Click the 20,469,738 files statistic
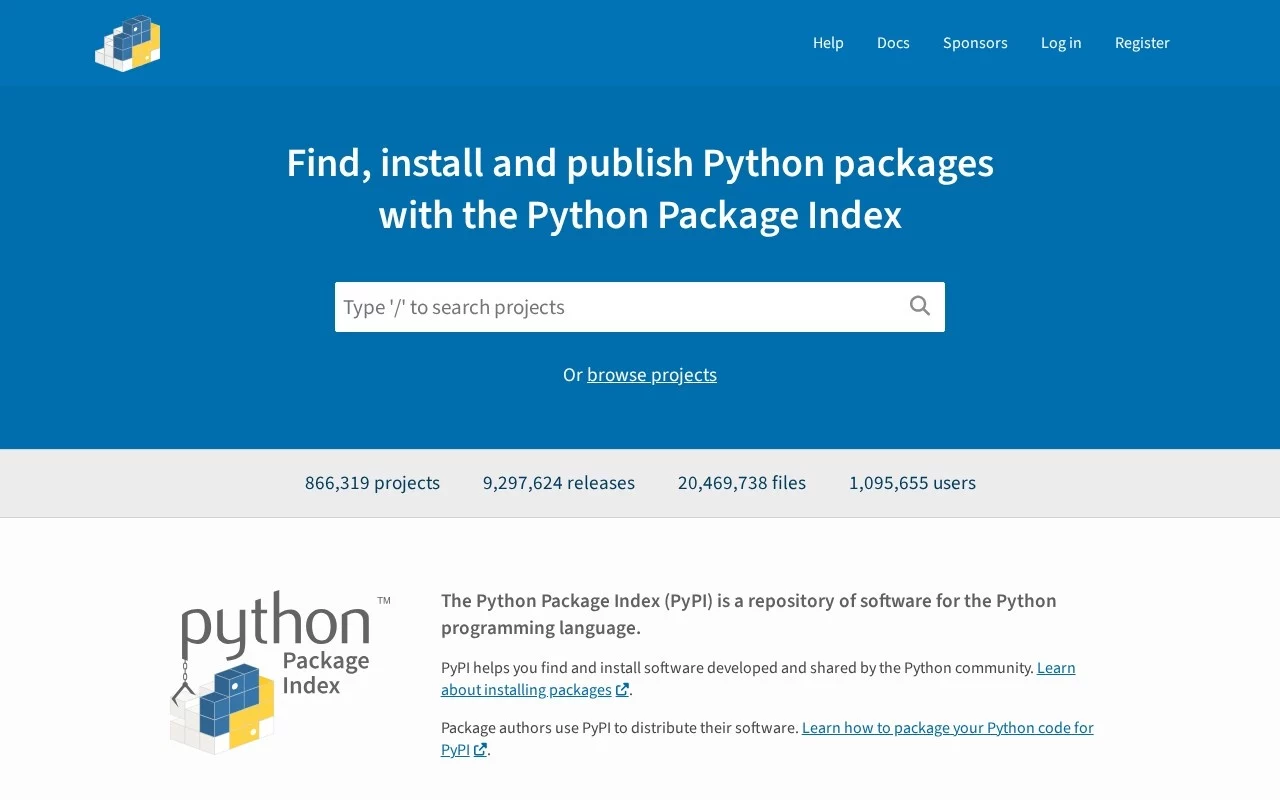 [742, 483]
